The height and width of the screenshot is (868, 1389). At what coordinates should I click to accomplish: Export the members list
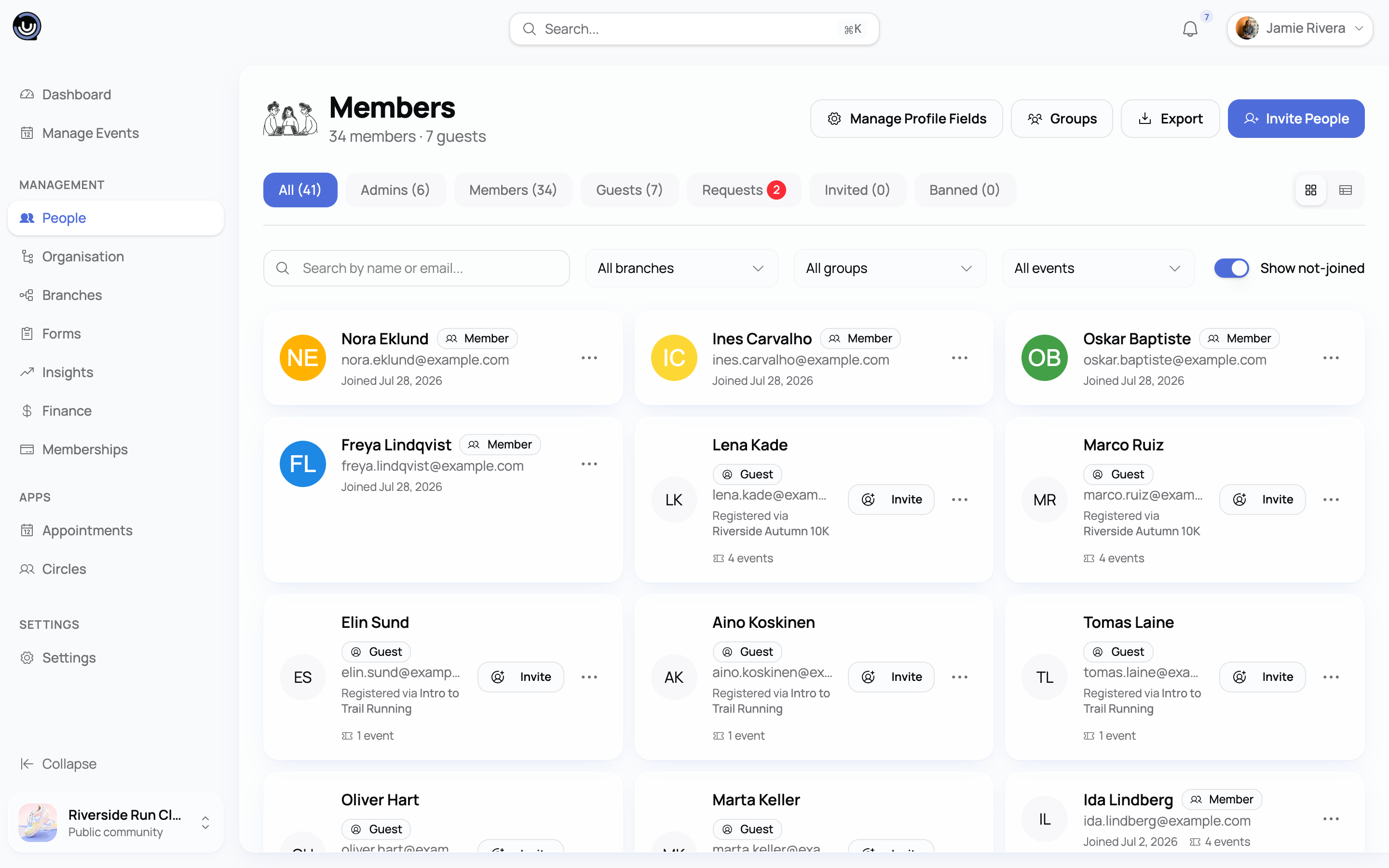1170,119
